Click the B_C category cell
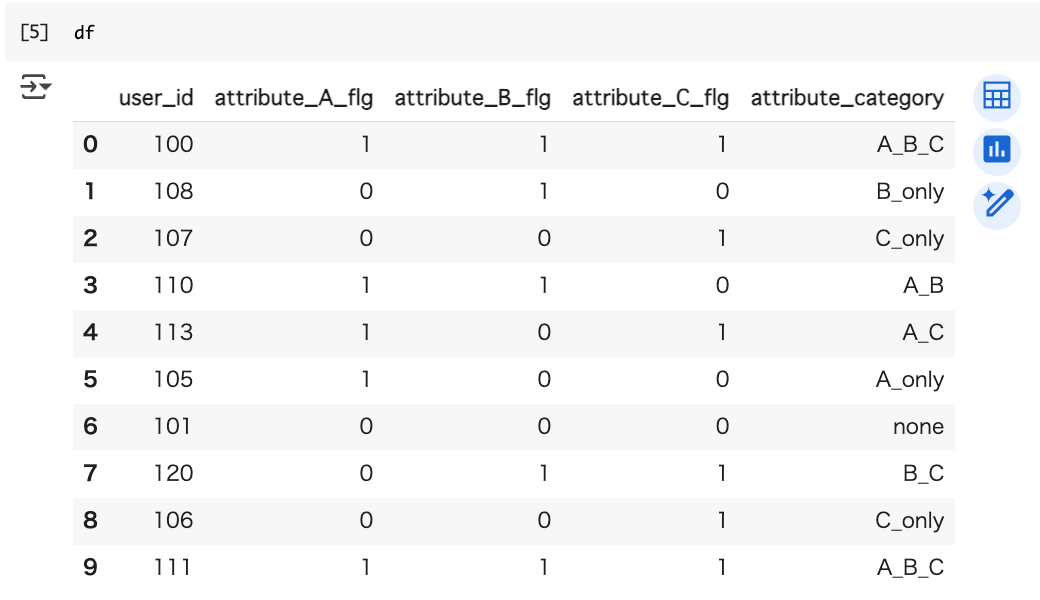This screenshot has width=1040, height=600. click(x=923, y=473)
